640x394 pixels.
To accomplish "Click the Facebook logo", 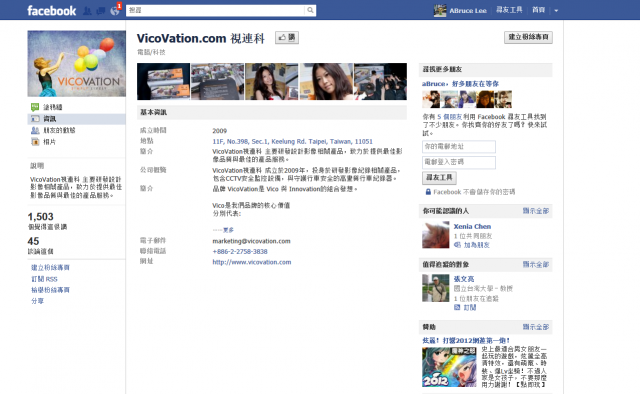I will click(x=51, y=11).
